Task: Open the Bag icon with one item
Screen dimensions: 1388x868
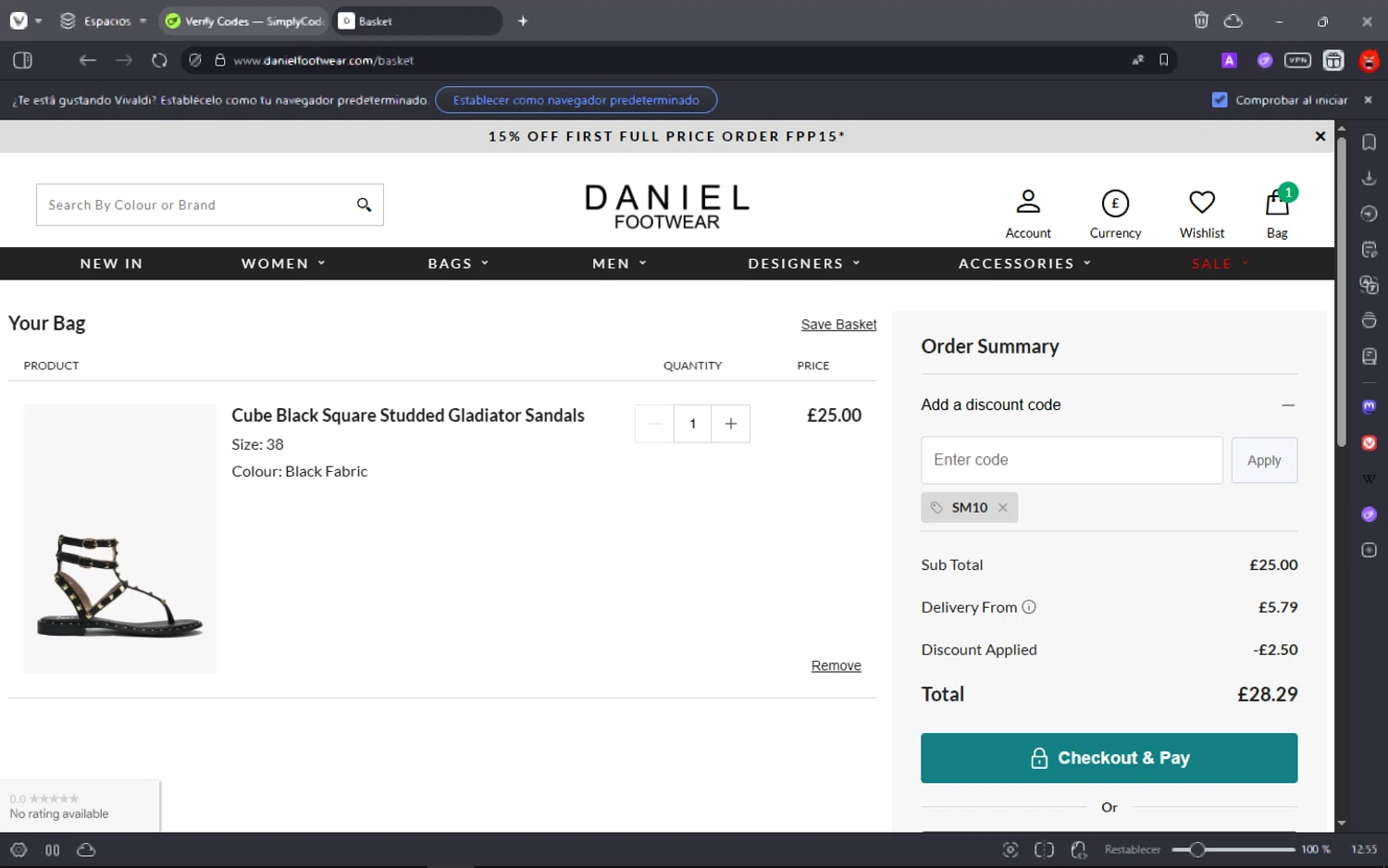Action: 1278,212
